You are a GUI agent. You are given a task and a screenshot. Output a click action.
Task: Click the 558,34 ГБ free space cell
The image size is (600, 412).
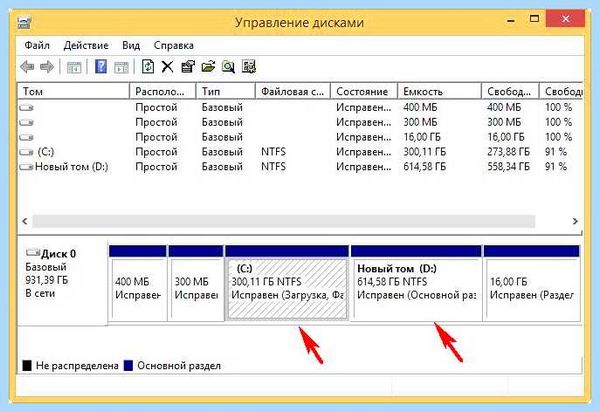[x=509, y=167]
